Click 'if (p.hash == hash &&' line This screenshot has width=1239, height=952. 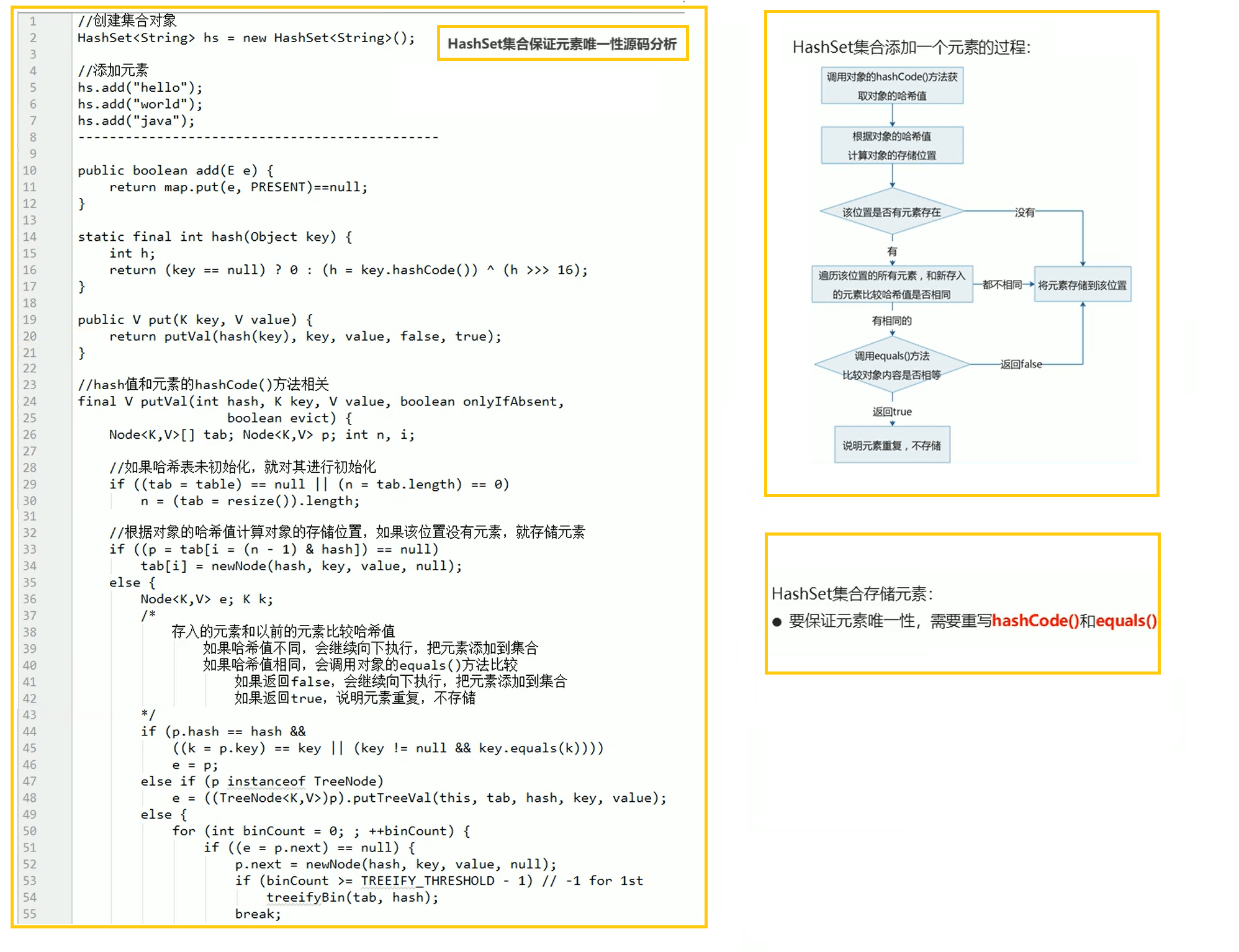pyautogui.click(x=223, y=732)
